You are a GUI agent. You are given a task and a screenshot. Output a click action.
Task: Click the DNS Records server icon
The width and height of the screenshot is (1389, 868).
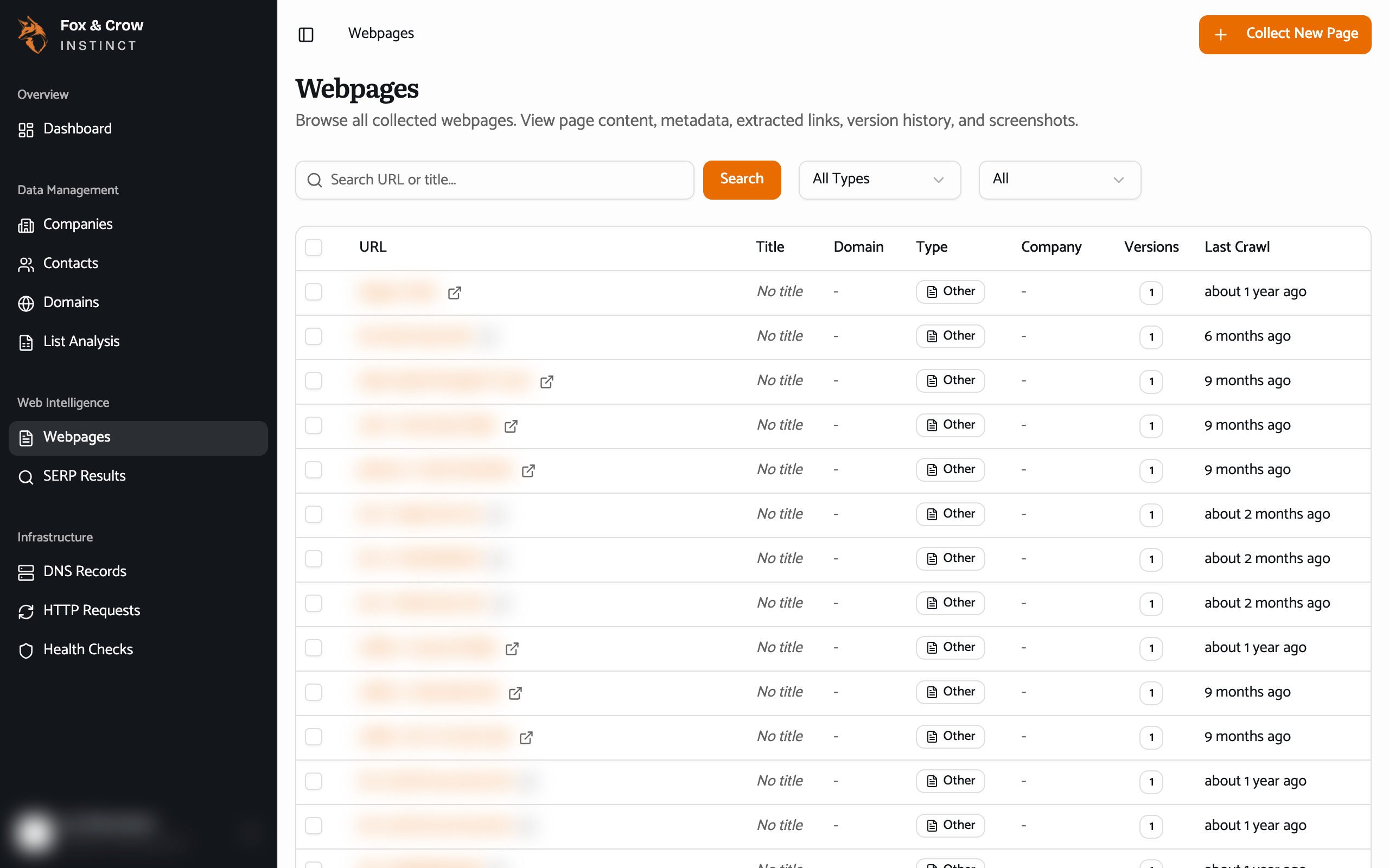[x=26, y=572]
